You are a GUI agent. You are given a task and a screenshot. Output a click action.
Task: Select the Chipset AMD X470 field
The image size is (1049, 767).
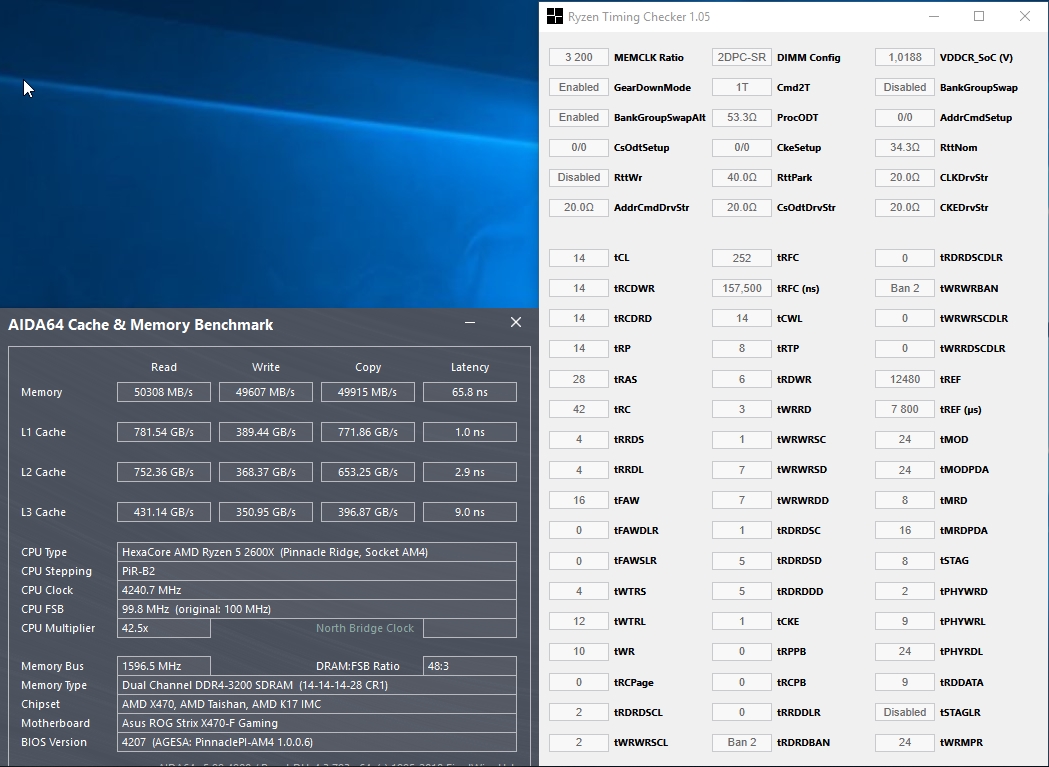coord(316,704)
